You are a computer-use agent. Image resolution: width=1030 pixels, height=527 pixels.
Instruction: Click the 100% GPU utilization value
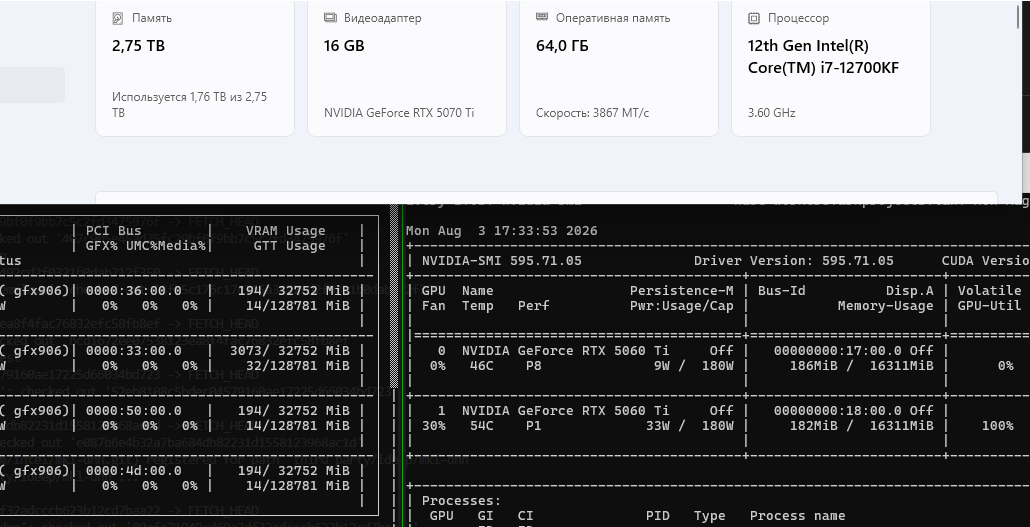tap(997, 426)
